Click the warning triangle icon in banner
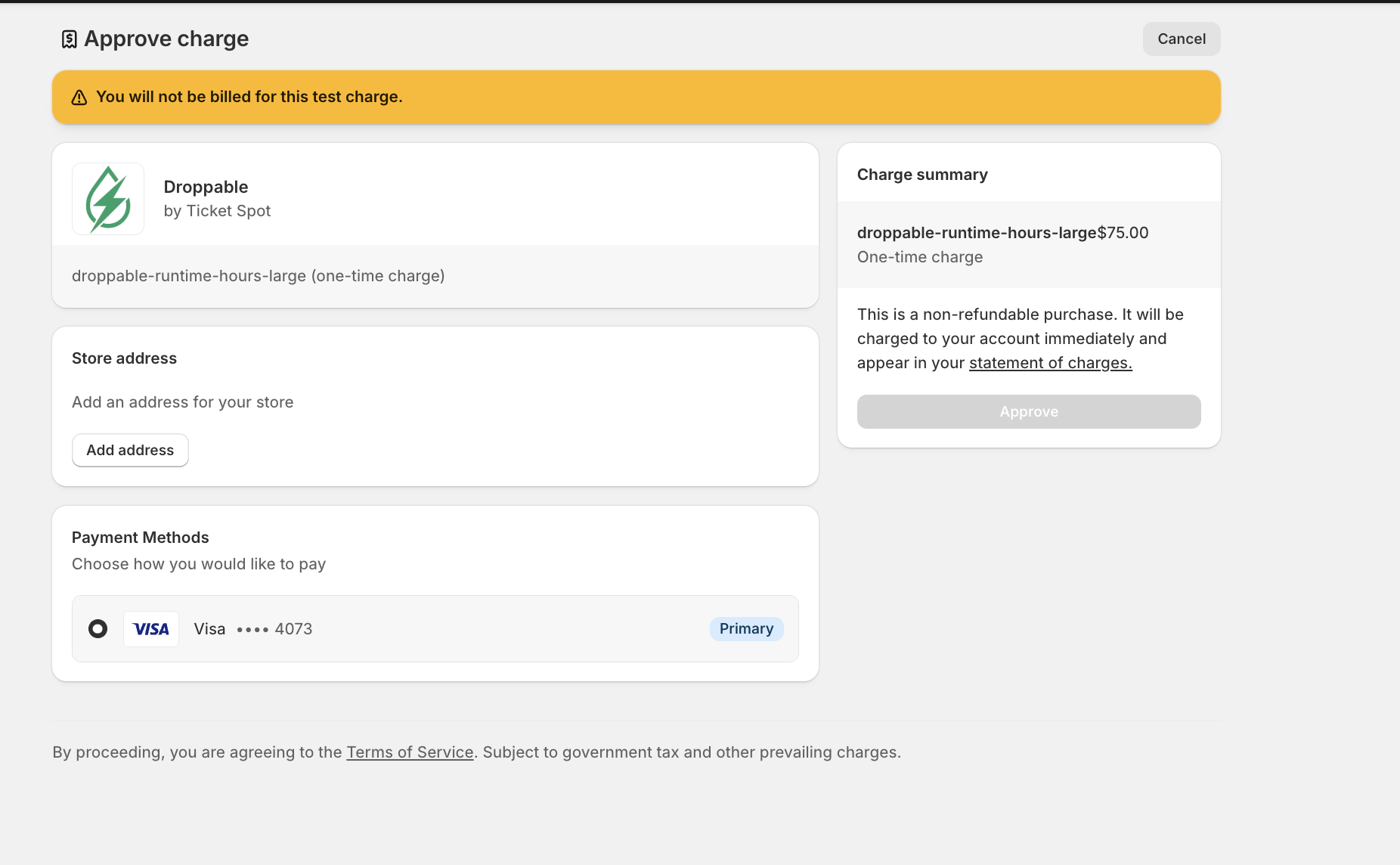 point(79,98)
